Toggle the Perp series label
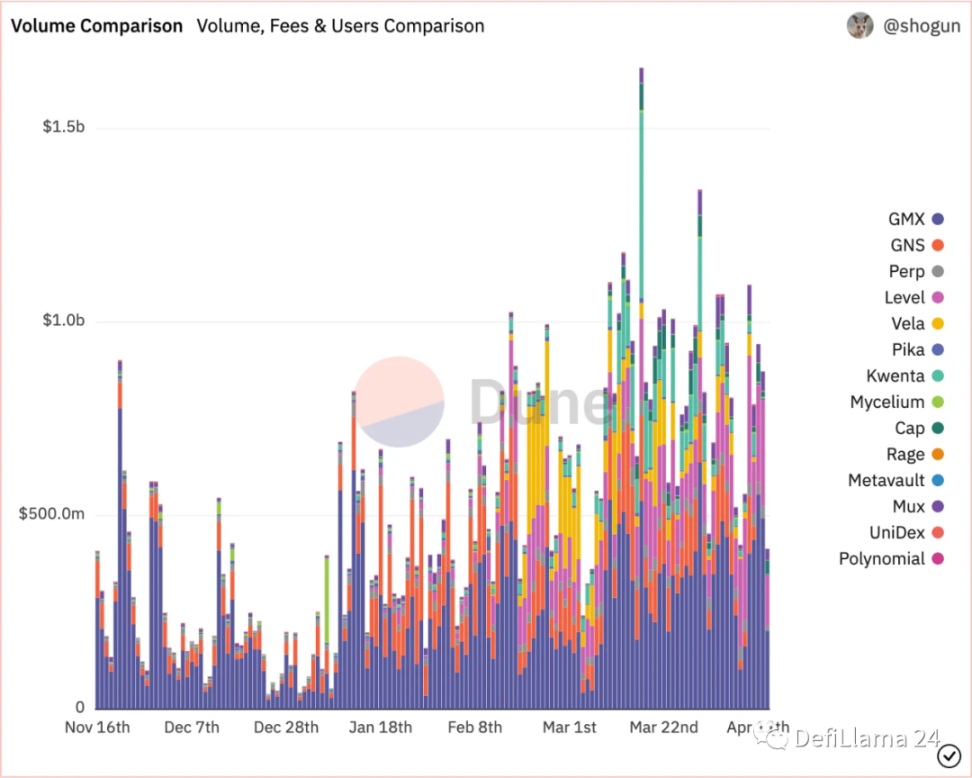The height and width of the screenshot is (778, 972). point(906,271)
